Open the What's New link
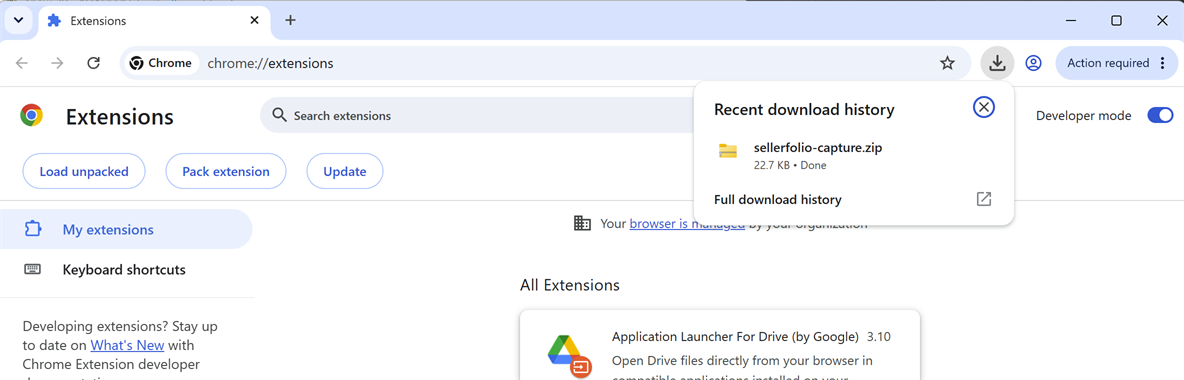This screenshot has height=380, width=1184. (128, 345)
